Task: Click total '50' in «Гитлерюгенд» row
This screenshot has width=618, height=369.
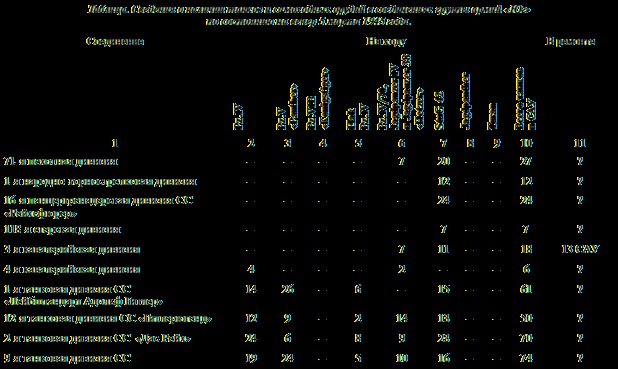Action: pyautogui.click(x=526, y=318)
